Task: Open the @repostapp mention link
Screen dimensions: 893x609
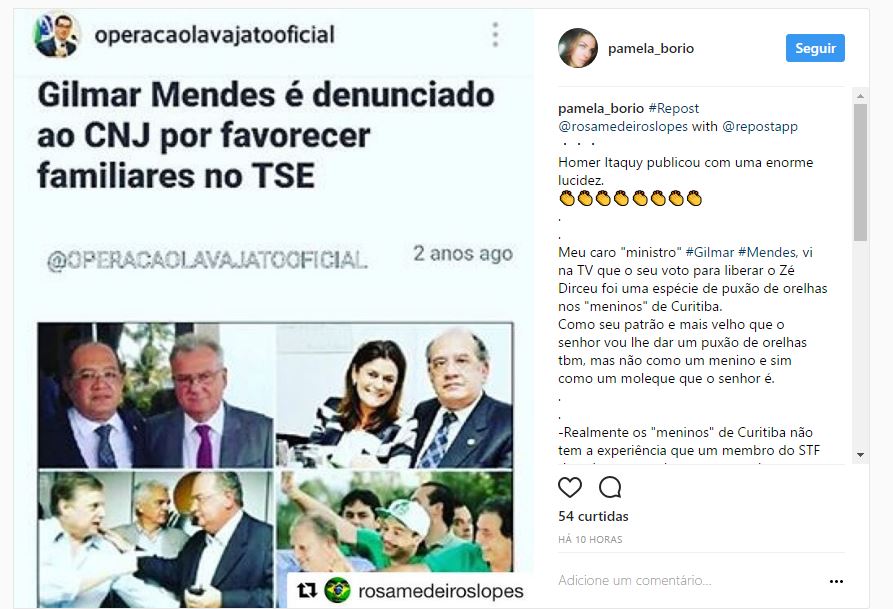Action: click(x=760, y=126)
